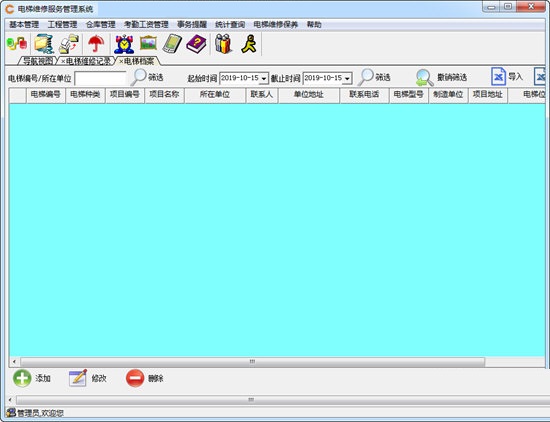
Task: Click the table's horizontal scrollbar thumb
Action: pyautogui.click(x=253, y=361)
